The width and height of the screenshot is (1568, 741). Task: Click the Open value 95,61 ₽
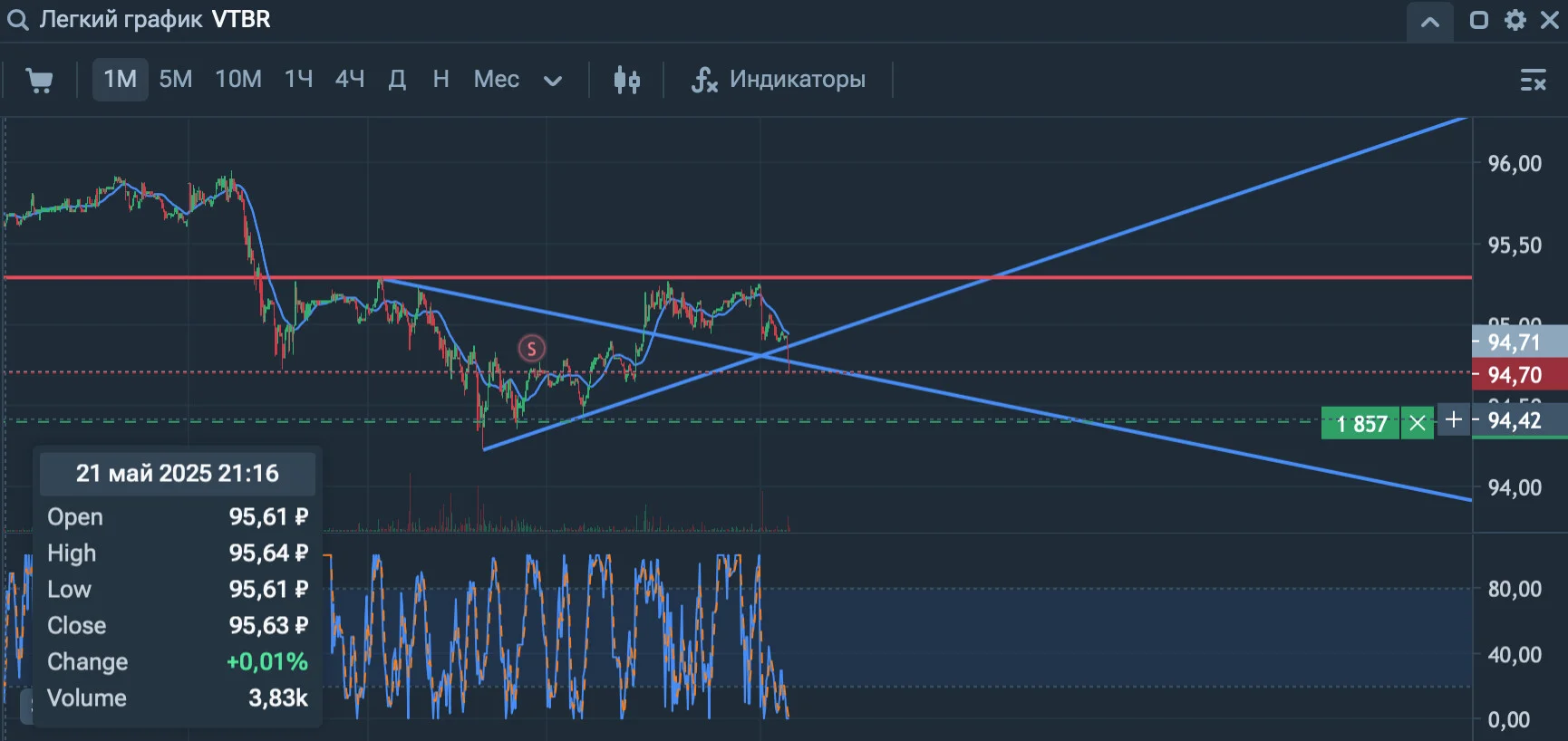[268, 517]
